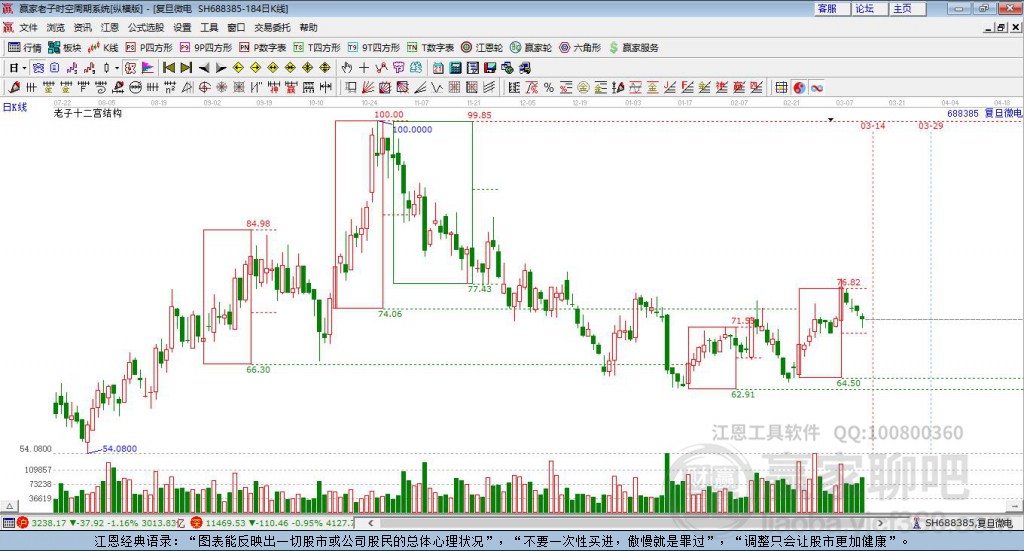Open the 板块 sector view
The image size is (1024, 551).
coord(64,48)
